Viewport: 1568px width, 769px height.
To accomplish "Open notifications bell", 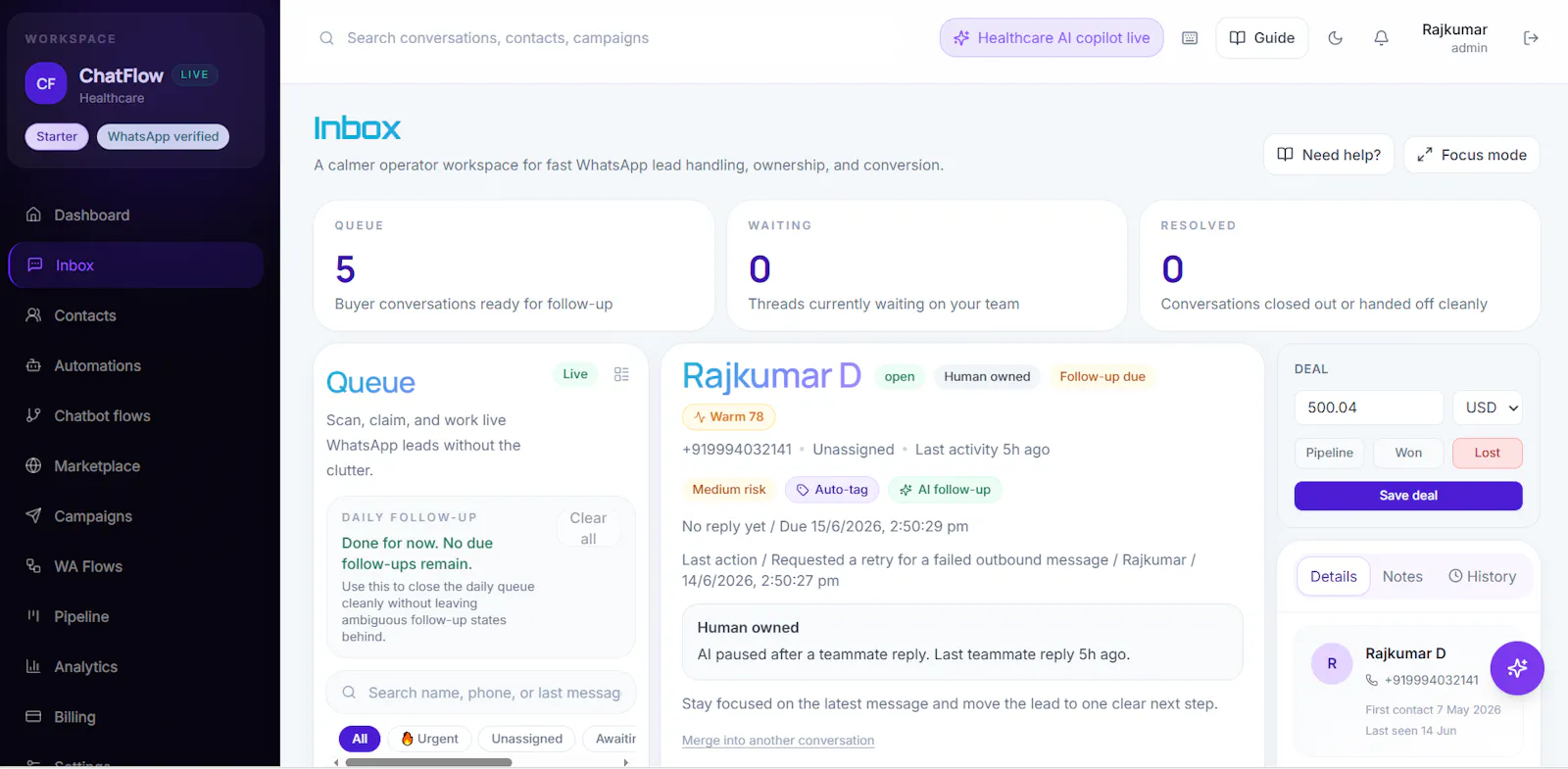I will 1381,38.
